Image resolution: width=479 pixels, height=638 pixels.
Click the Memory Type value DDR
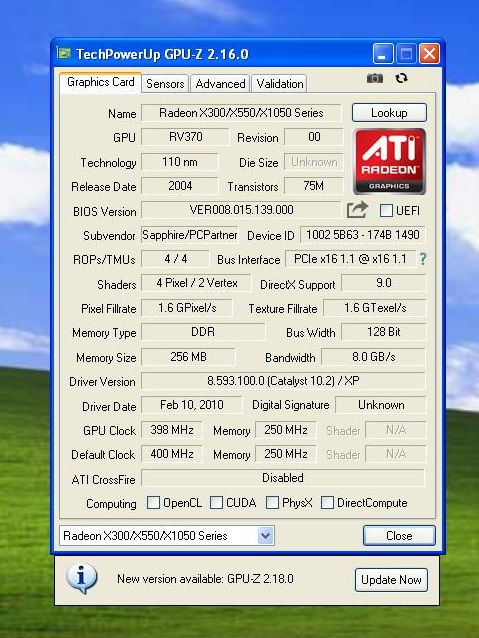tap(203, 332)
